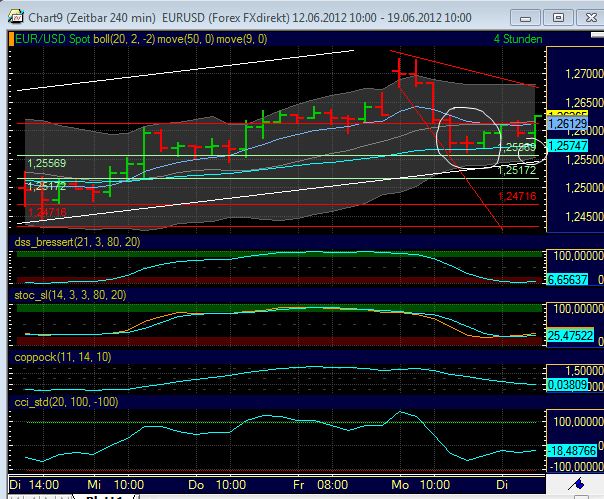Click the stochastic value 25,47522
This screenshot has width=604, height=499.
(x=570, y=336)
